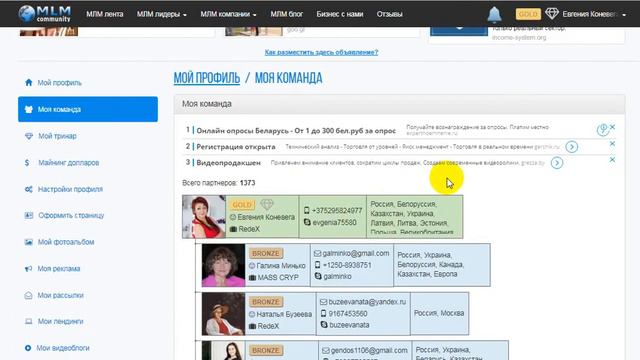Open Галина Минько name link
The height and width of the screenshot is (360, 640).
pyautogui.click(x=281, y=265)
